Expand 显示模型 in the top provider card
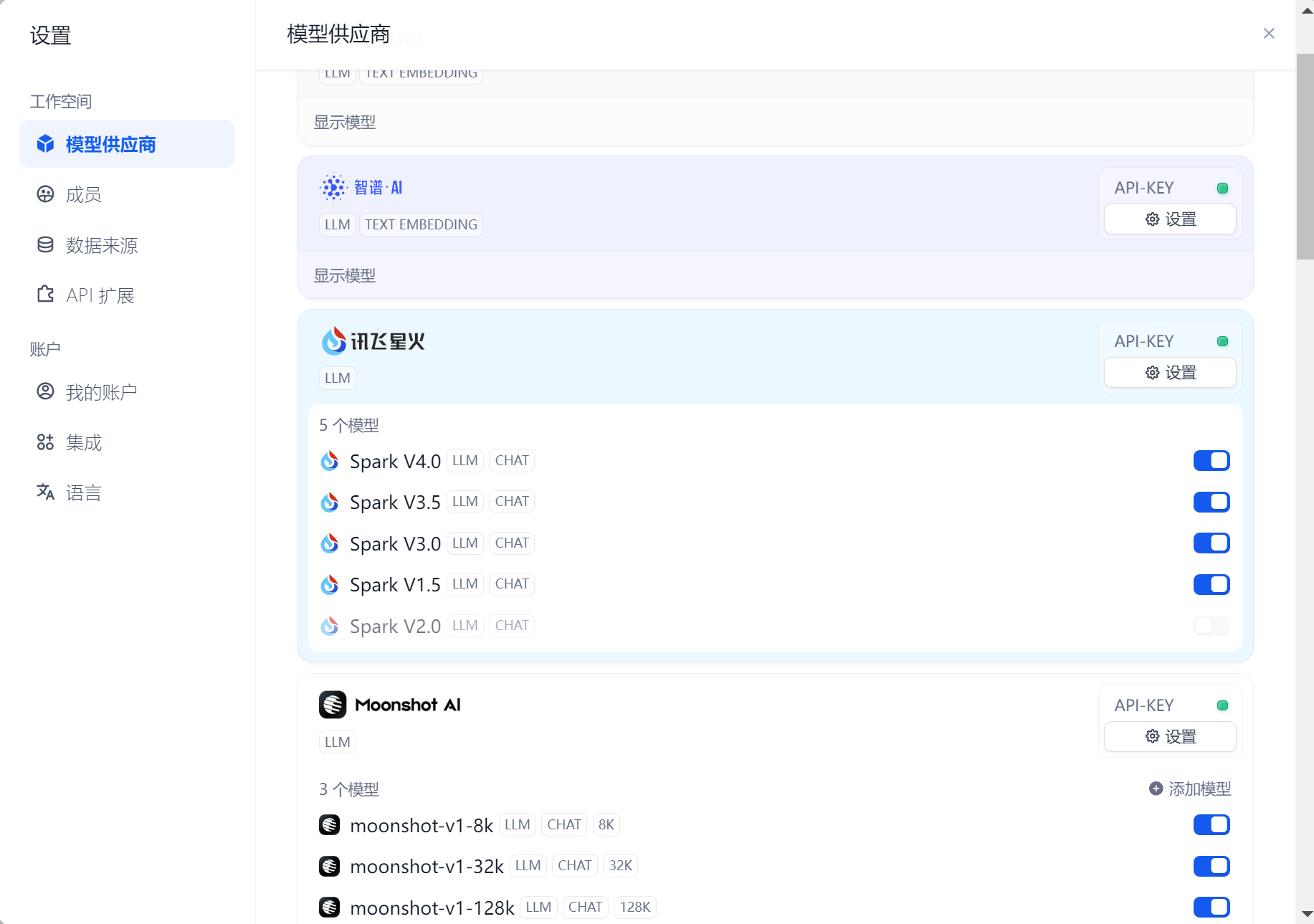This screenshot has height=924, width=1314. tap(345, 122)
